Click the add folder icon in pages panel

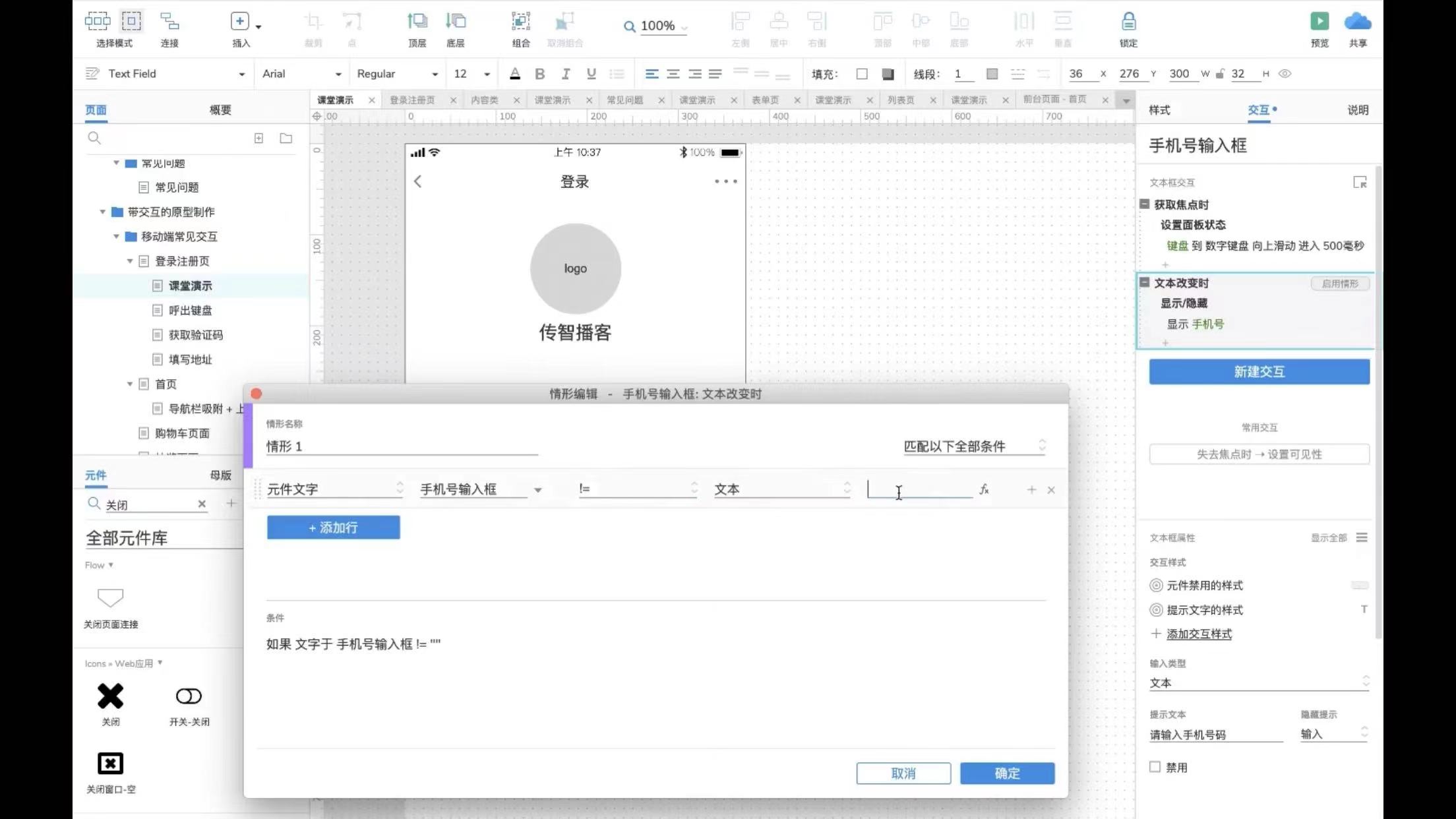coord(286,138)
